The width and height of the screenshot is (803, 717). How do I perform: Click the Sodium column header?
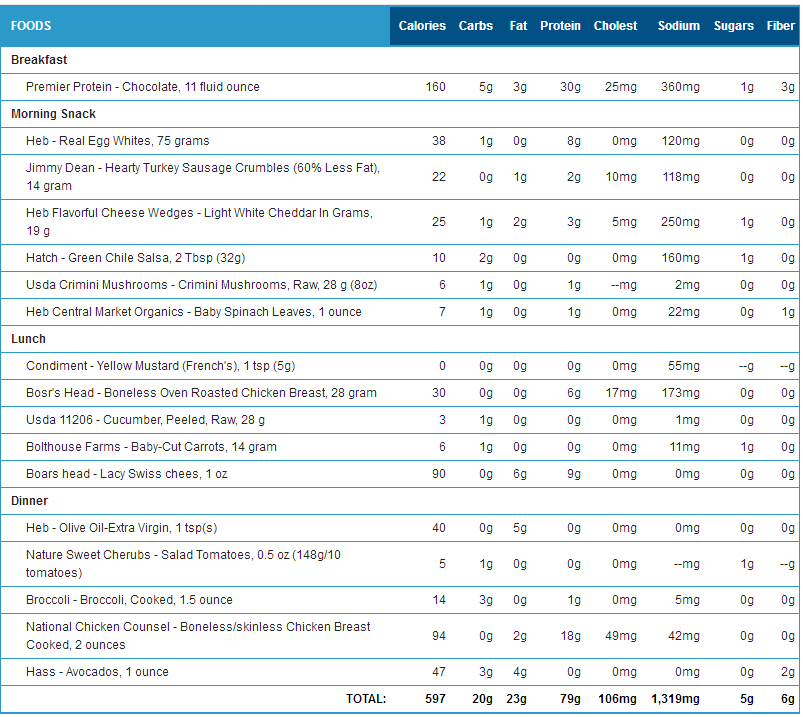coord(679,26)
